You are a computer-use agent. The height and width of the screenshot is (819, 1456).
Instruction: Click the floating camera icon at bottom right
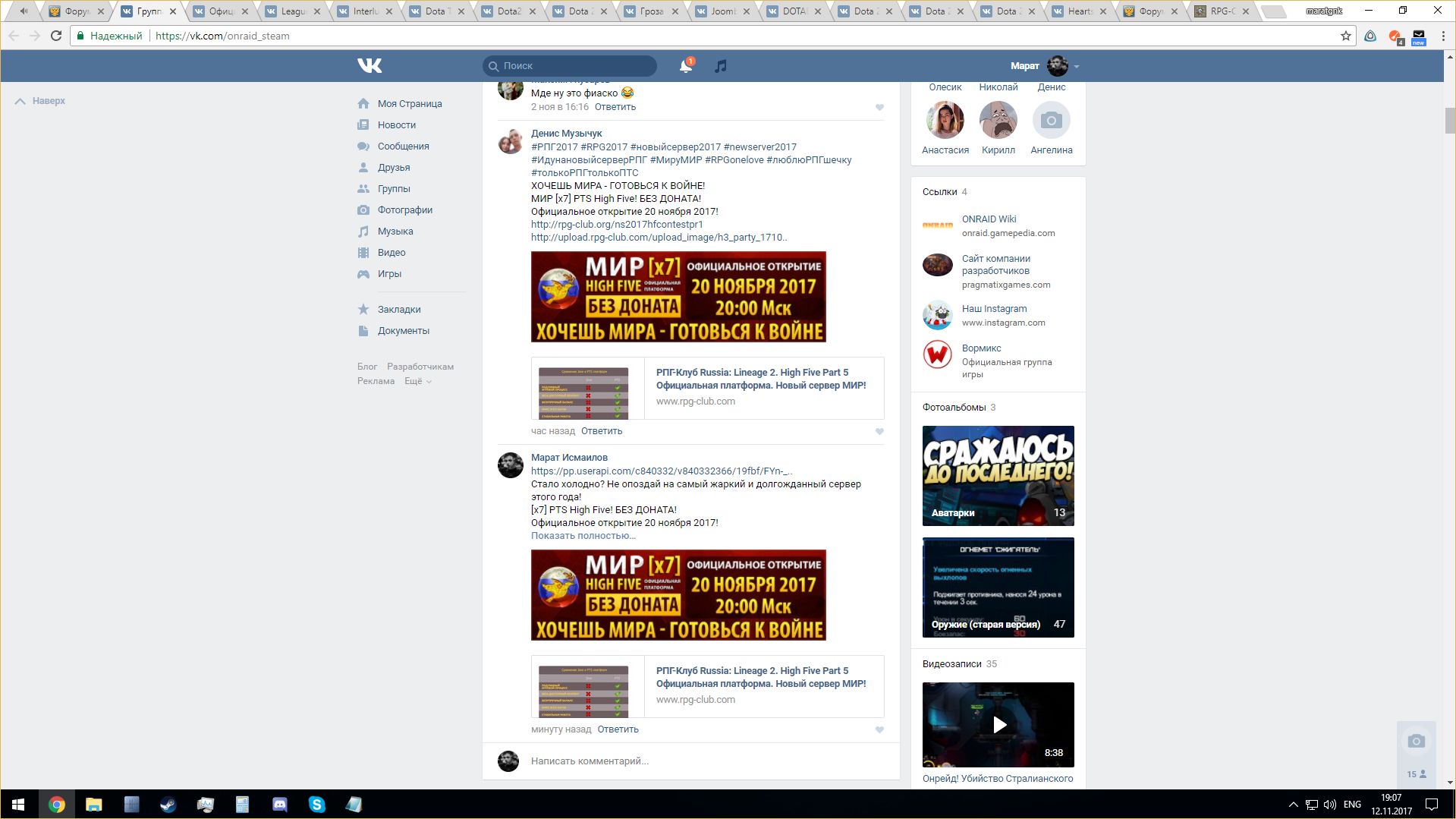click(x=1416, y=741)
